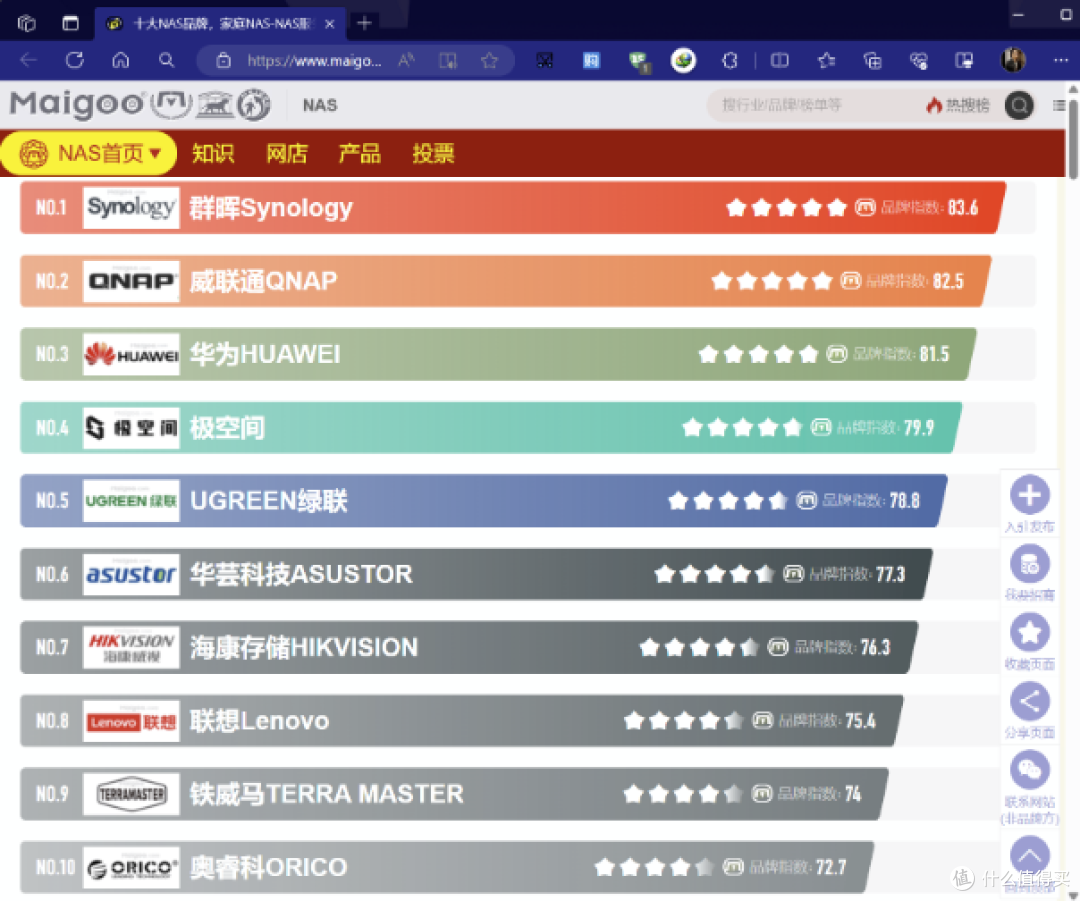Open the 极空间 brand entry
The height and width of the screenshot is (901, 1080).
[x=228, y=428]
